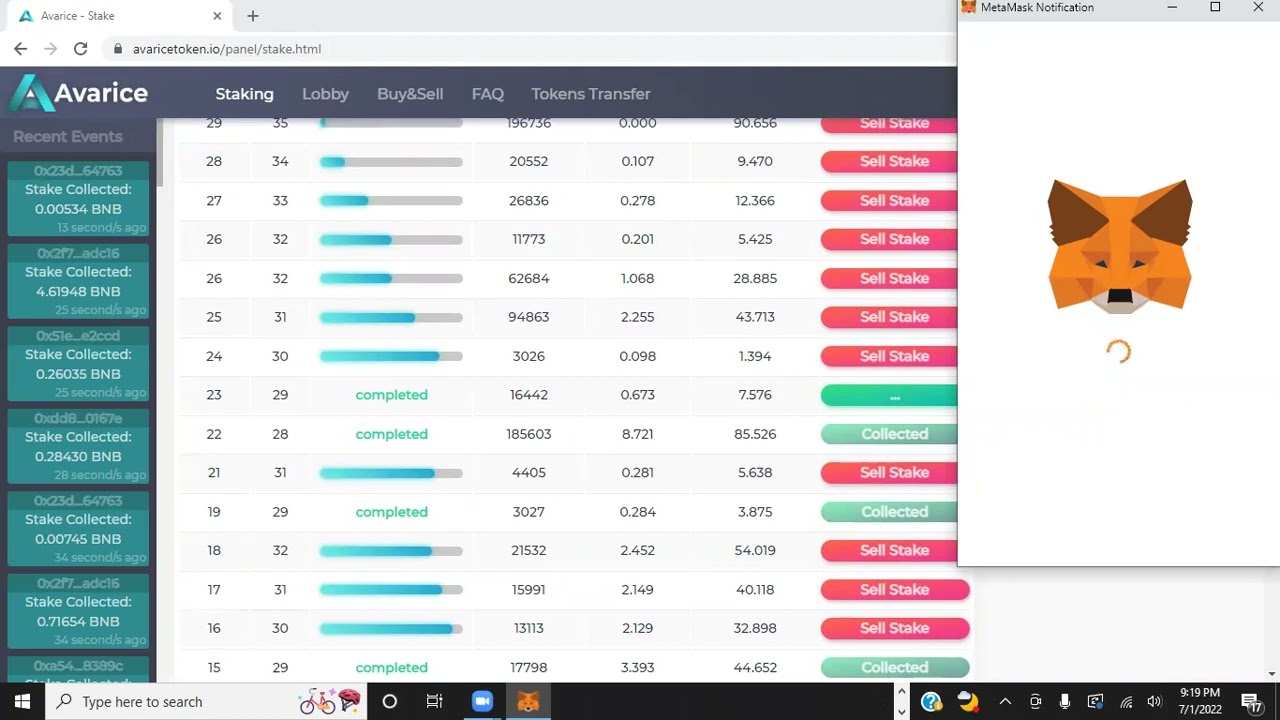Click the taskbar search box
The image size is (1280, 720).
[x=206, y=702]
